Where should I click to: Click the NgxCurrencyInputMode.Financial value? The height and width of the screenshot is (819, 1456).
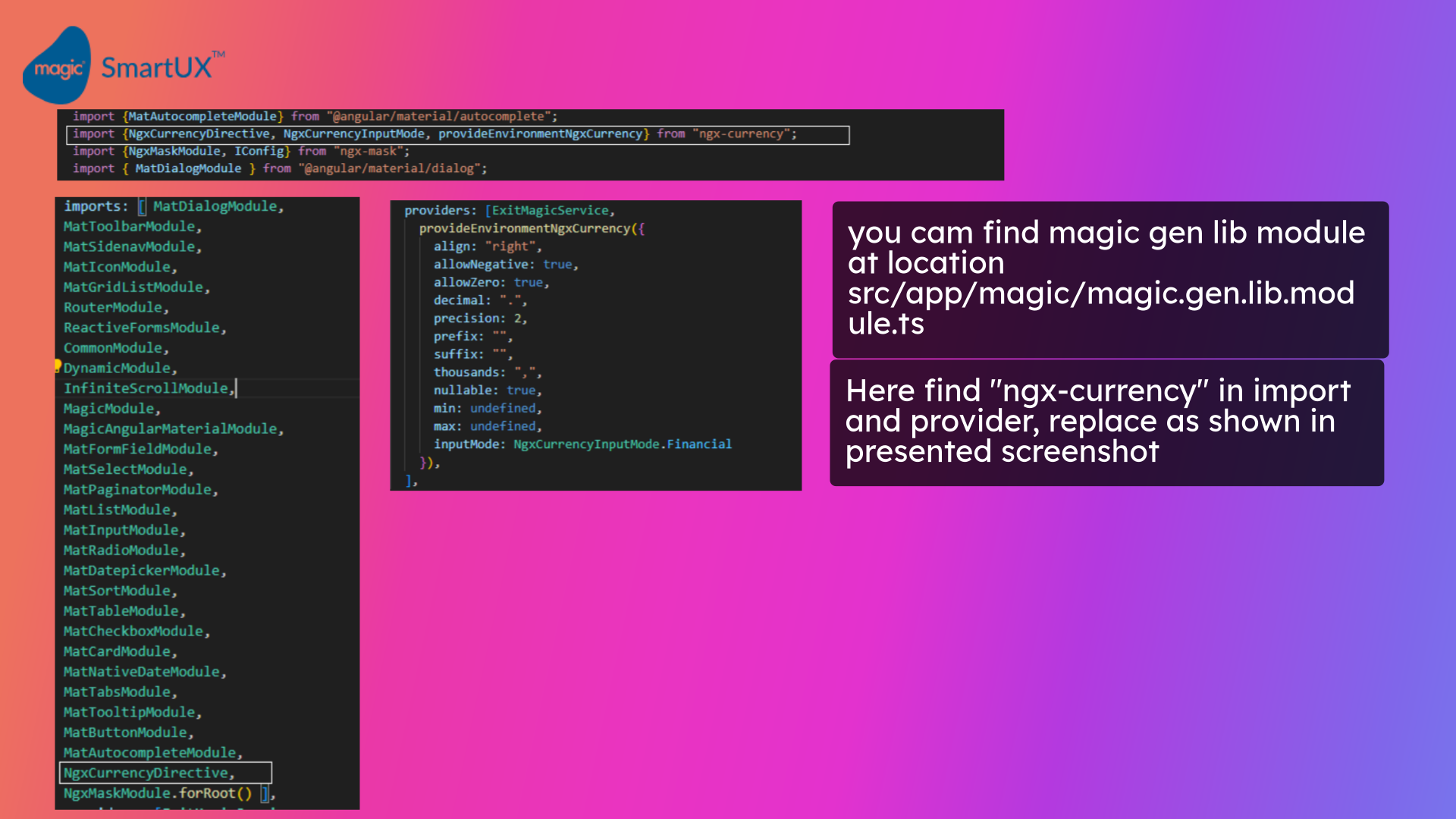pos(622,444)
